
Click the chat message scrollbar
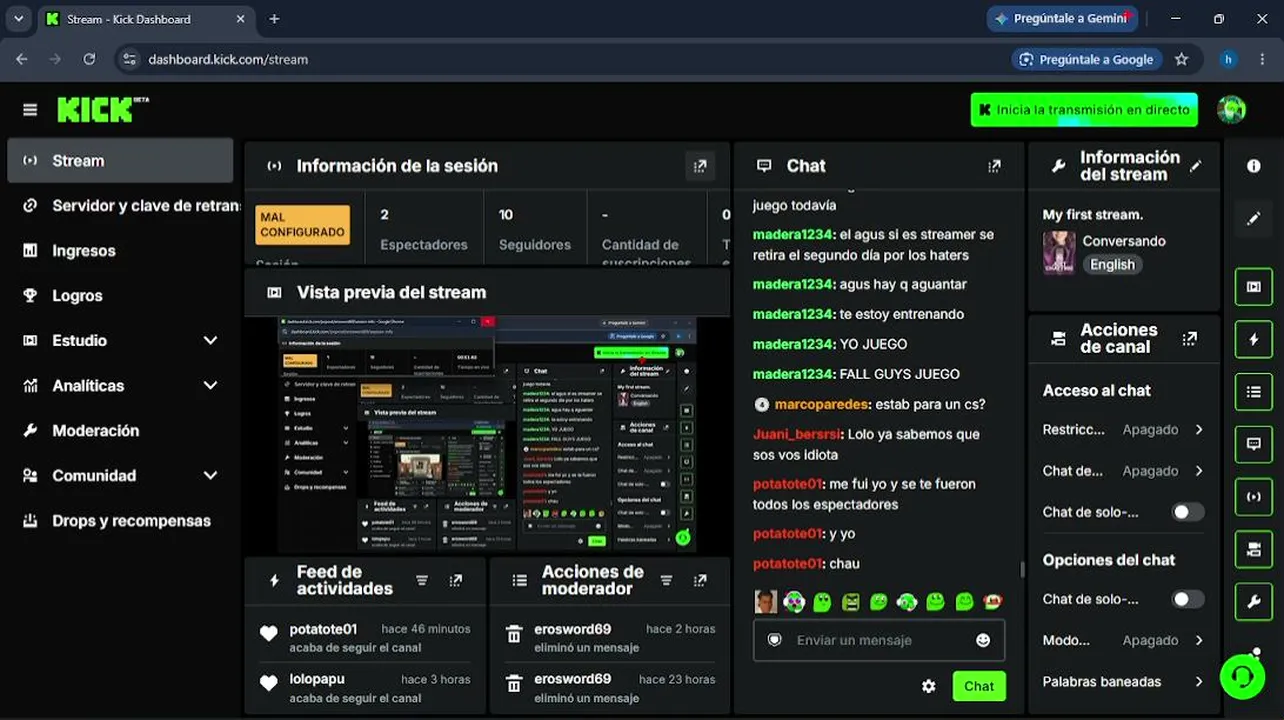click(1022, 569)
